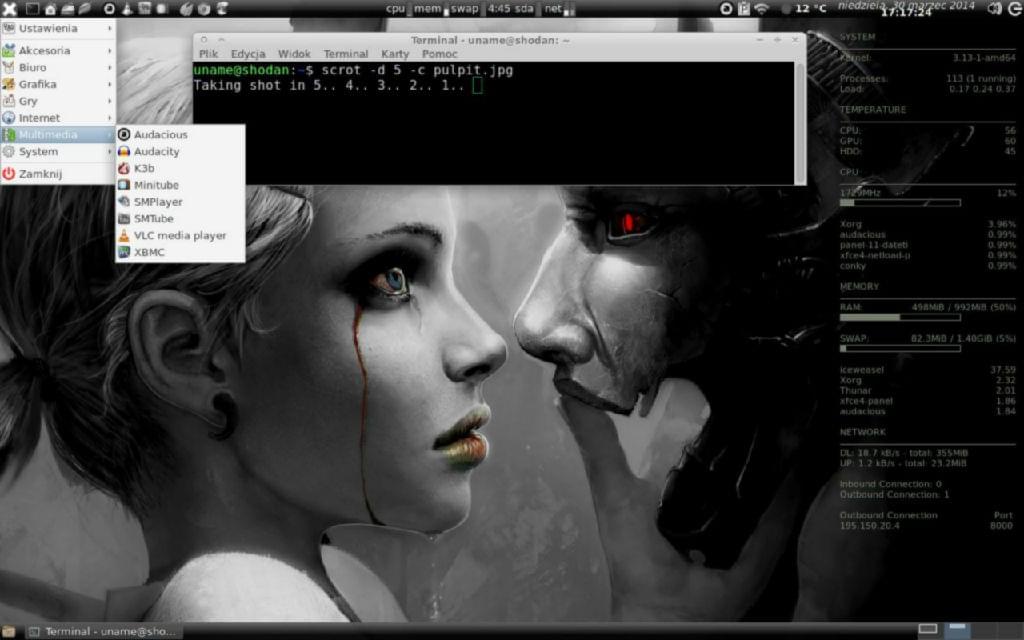Click the 17:17:24 clock in the panel
1024x640 pixels.
[x=906, y=12]
